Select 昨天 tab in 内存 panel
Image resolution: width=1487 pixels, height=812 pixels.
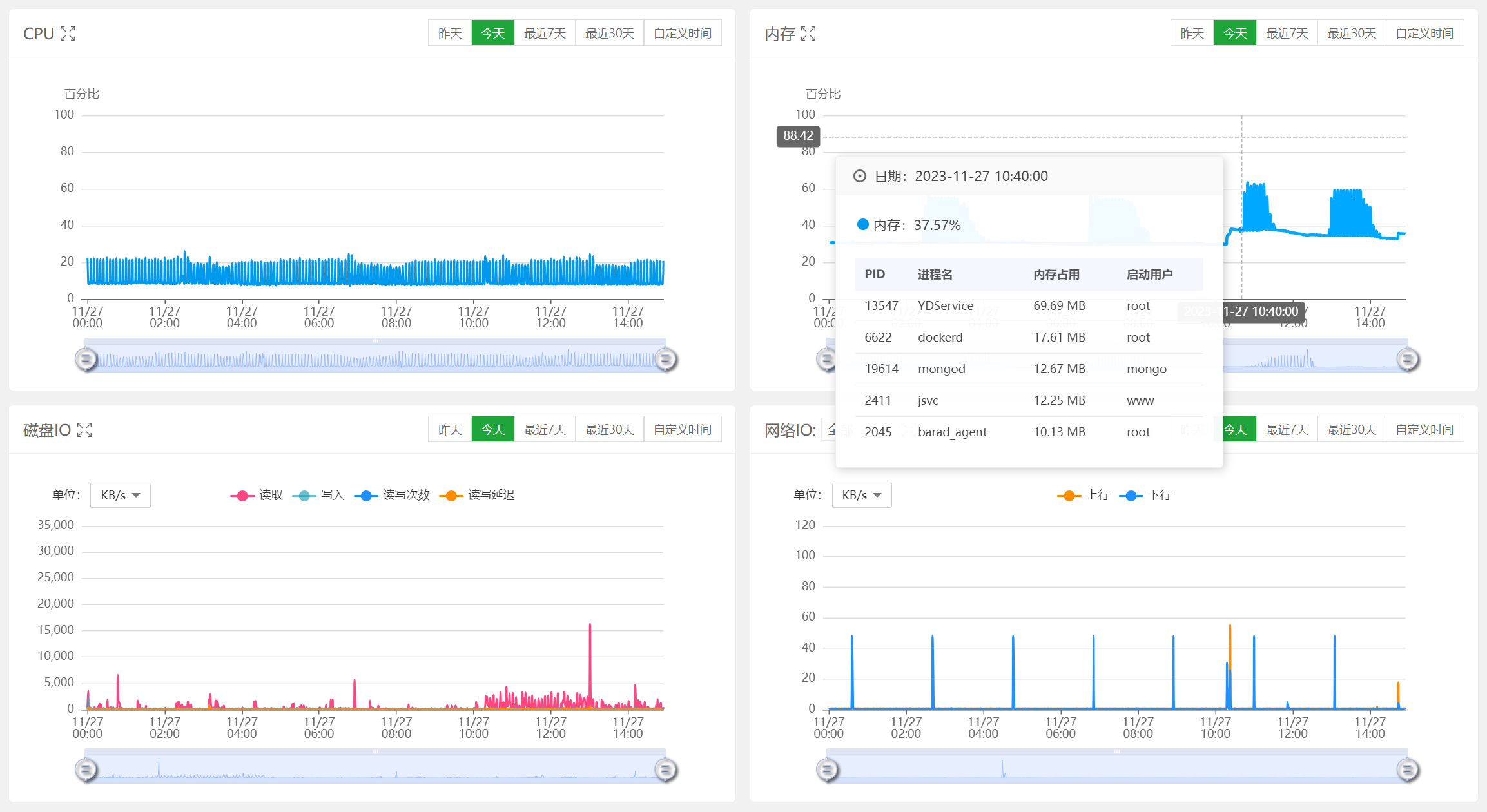[x=1192, y=33]
